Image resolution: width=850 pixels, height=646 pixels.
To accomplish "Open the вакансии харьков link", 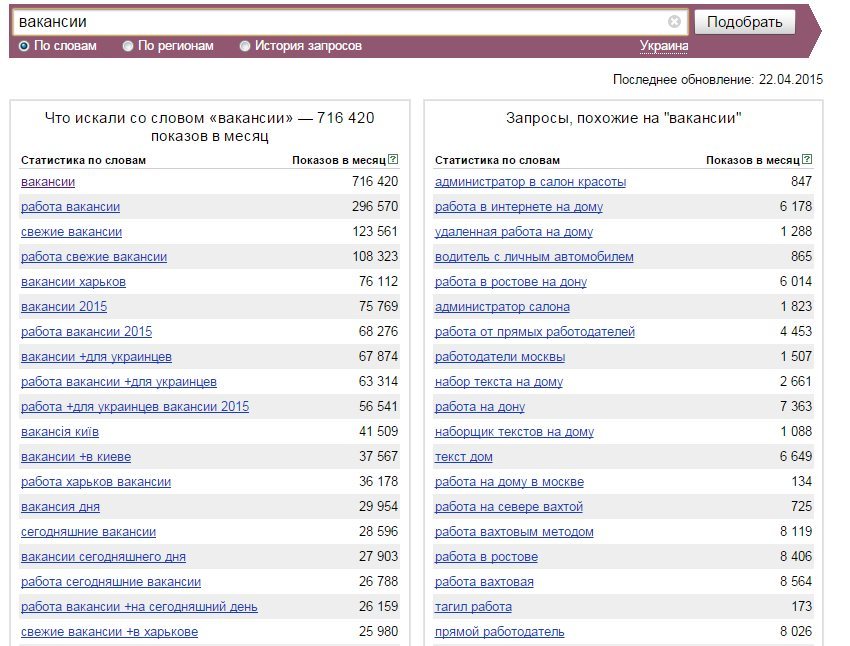I will [x=73, y=282].
